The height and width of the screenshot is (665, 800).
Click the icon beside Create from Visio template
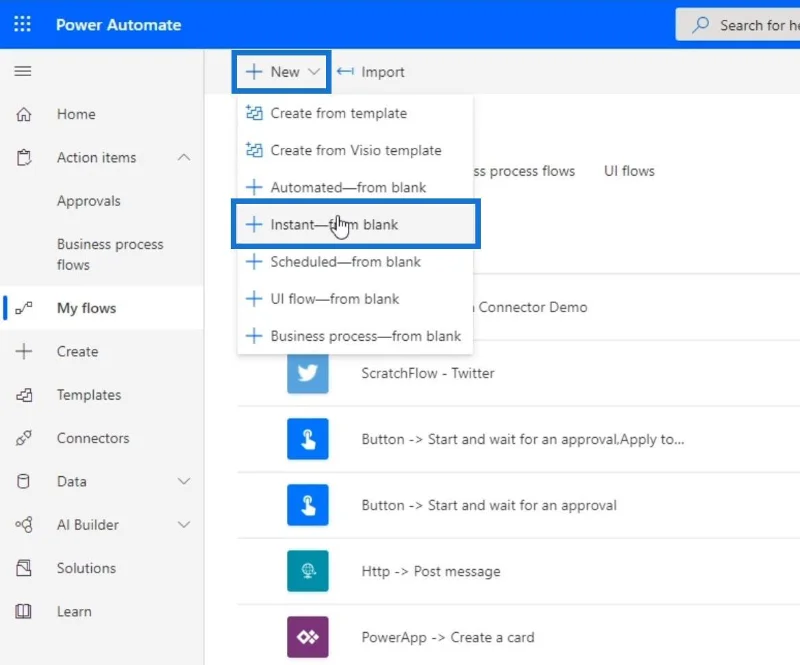point(254,150)
